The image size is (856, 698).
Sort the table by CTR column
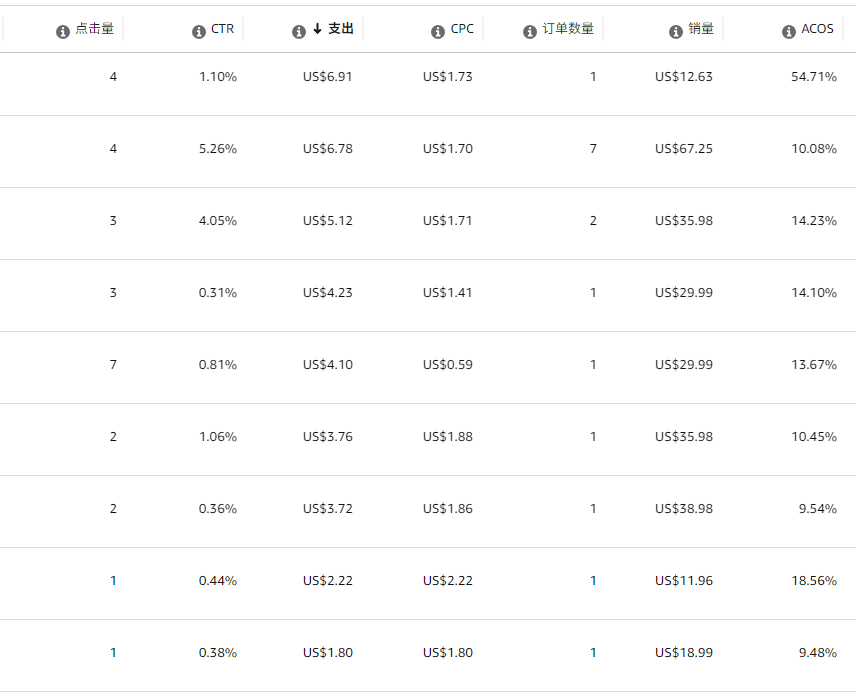[222, 29]
